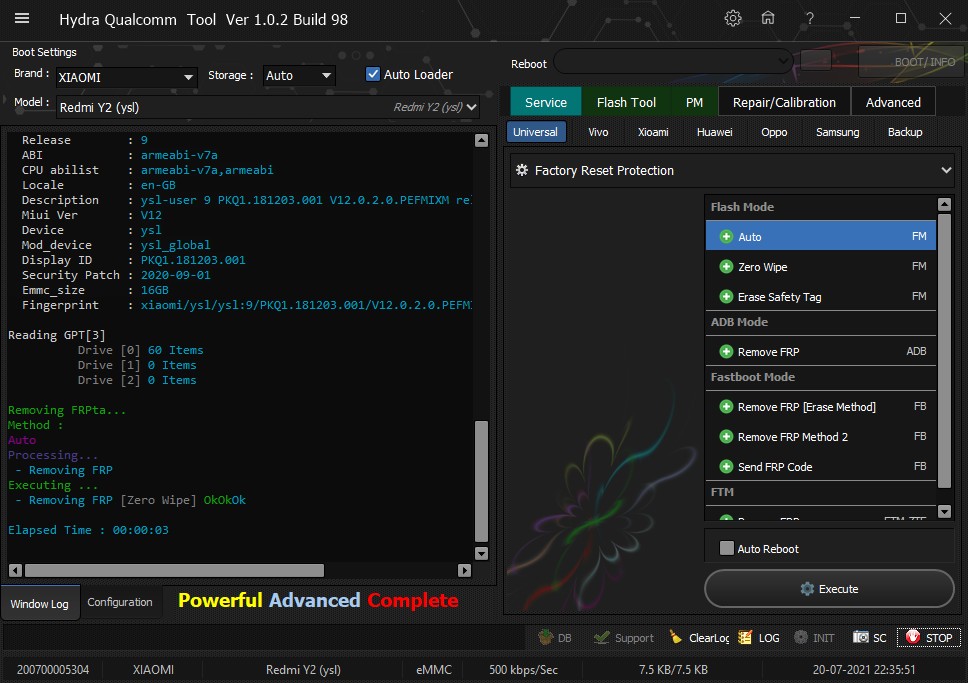Open the help question mark icon
This screenshot has height=683, width=968.
[x=809, y=19]
